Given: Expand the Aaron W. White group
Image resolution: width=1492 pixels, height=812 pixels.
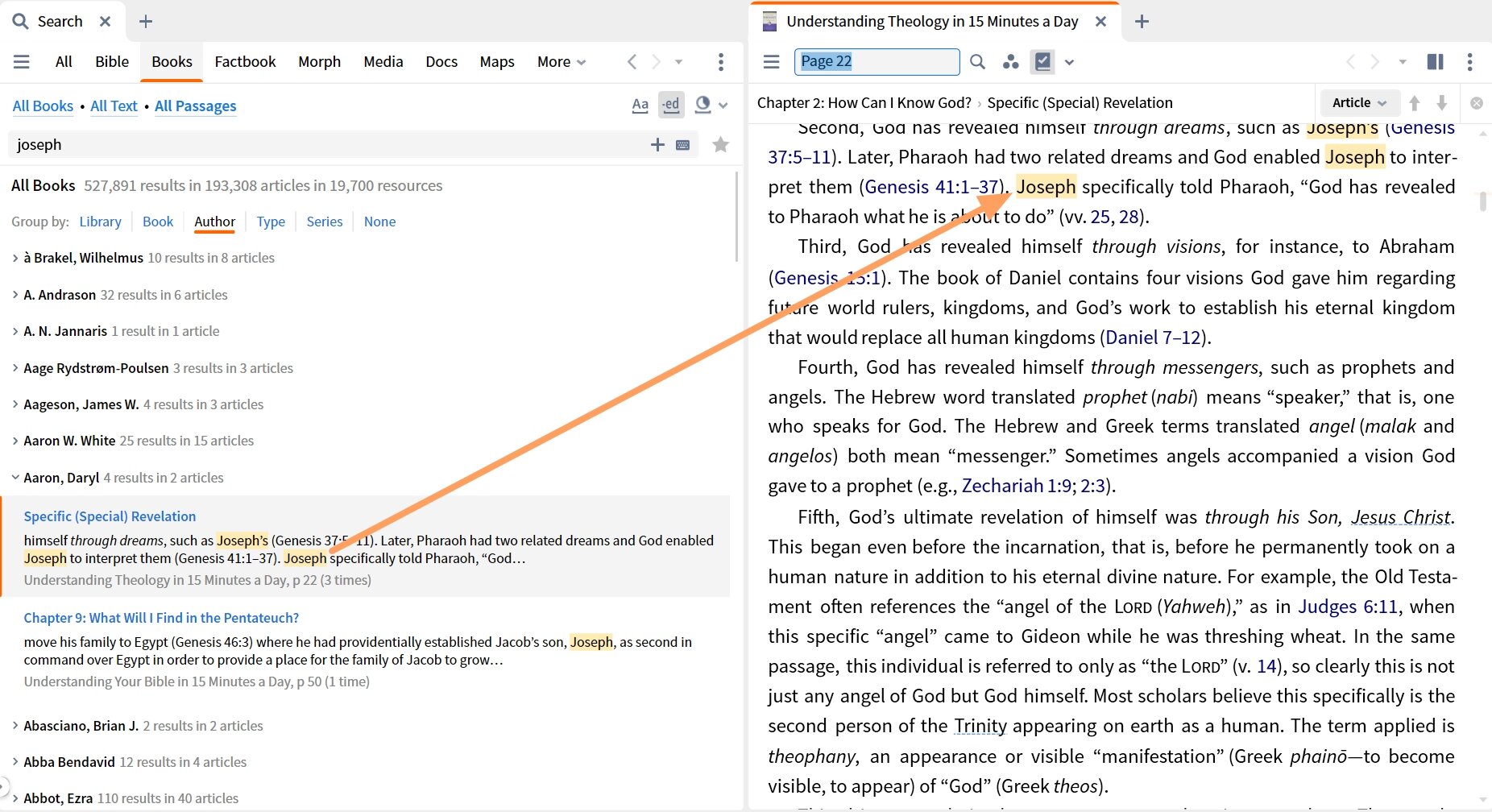Looking at the screenshot, I should 15,441.
